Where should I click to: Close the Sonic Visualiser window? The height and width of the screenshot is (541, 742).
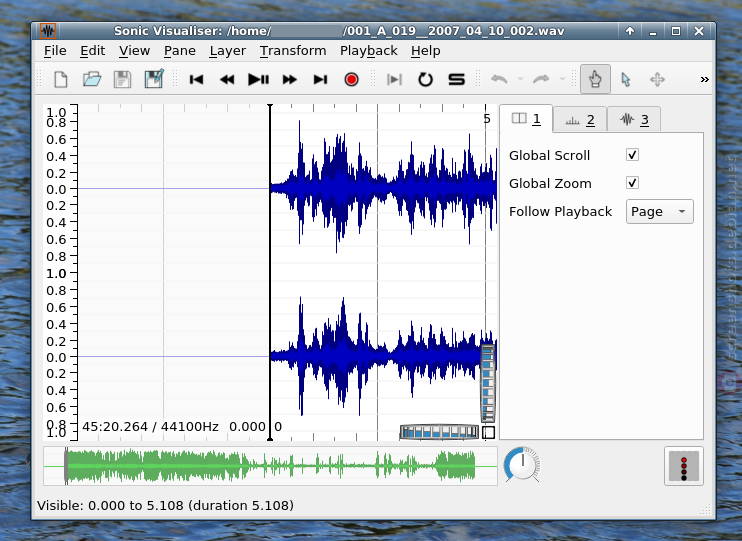(699, 31)
